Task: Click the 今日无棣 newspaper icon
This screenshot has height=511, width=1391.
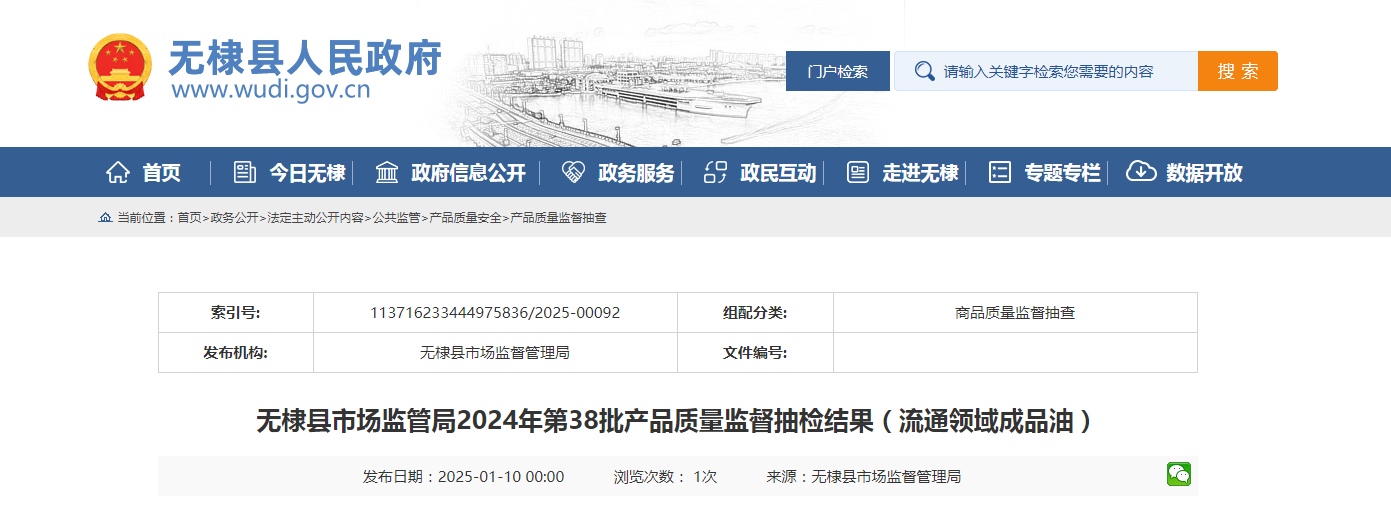Action: pos(245,172)
